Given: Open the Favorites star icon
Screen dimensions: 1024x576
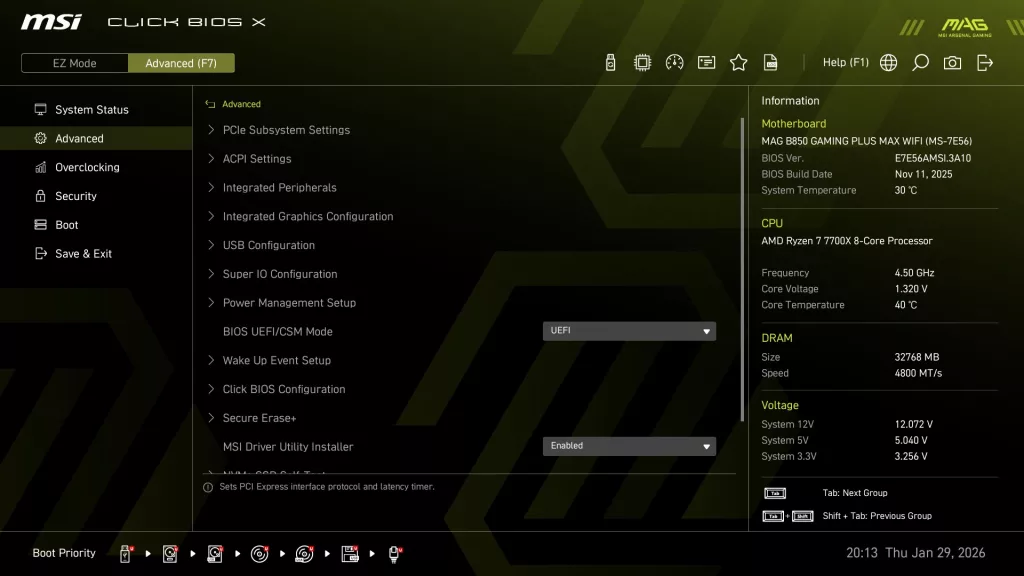Looking at the screenshot, I should click(x=738, y=61).
